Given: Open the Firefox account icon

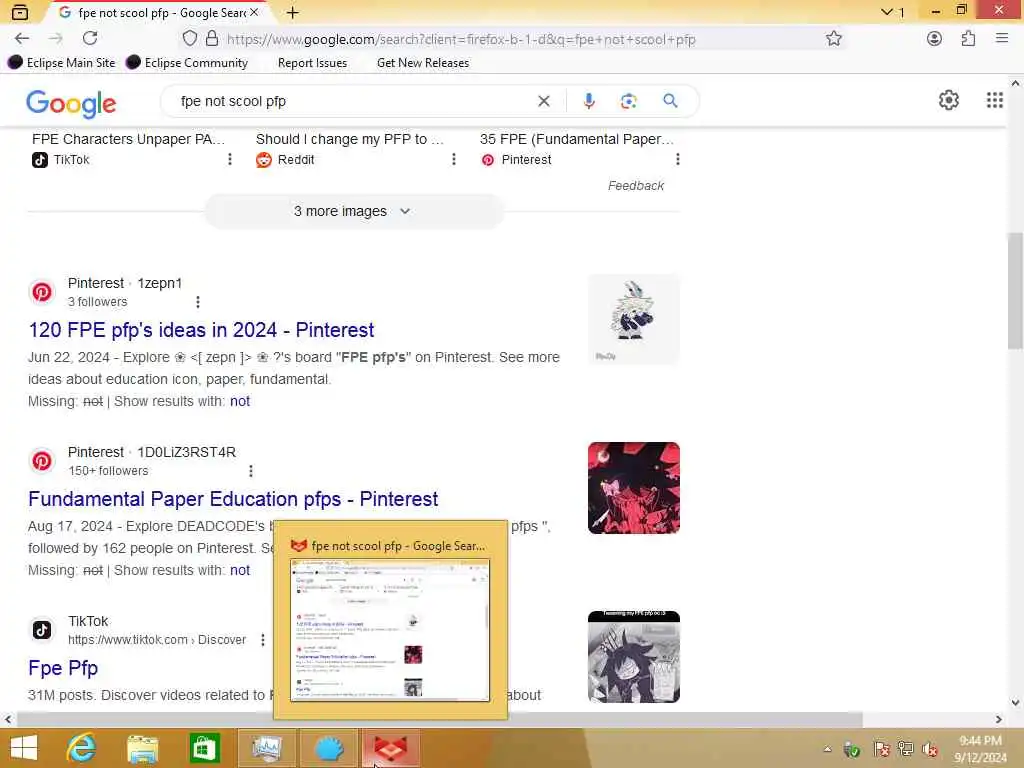Looking at the screenshot, I should click(x=935, y=39).
